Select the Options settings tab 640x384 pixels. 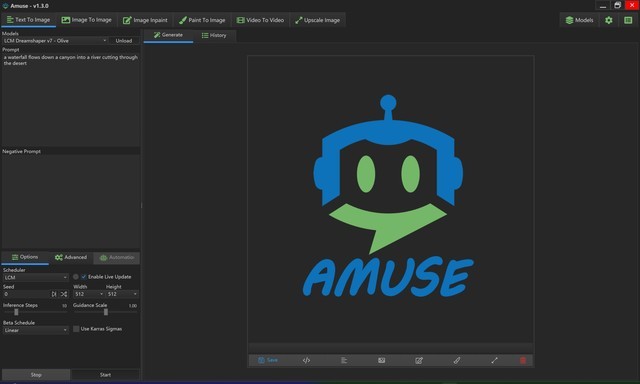pyautogui.click(x=25, y=257)
